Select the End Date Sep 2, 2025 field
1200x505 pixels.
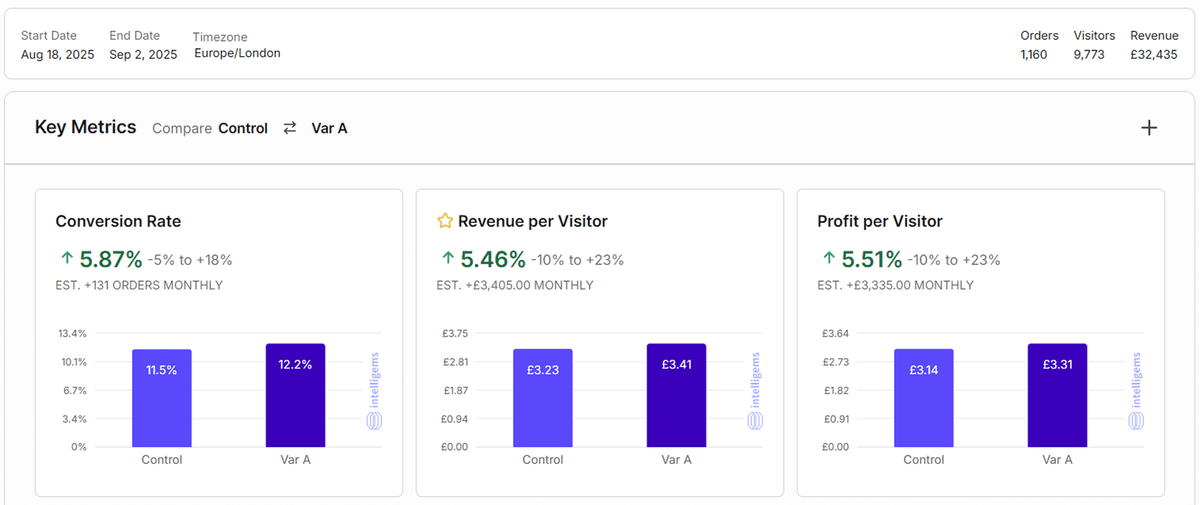click(143, 55)
